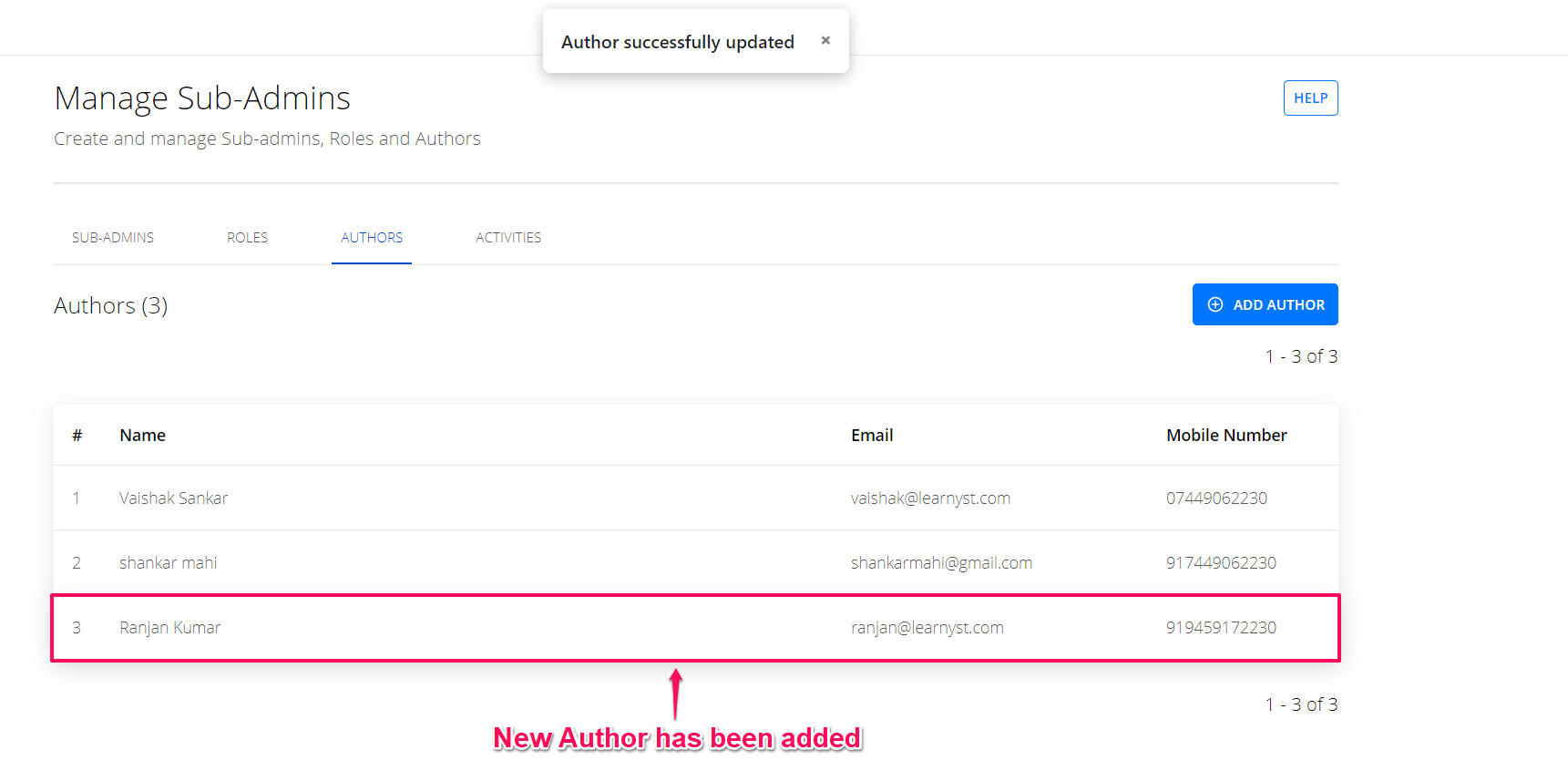
Task: Dismiss the 'Author successfully updated' notification
Action: [x=825, y=40]
